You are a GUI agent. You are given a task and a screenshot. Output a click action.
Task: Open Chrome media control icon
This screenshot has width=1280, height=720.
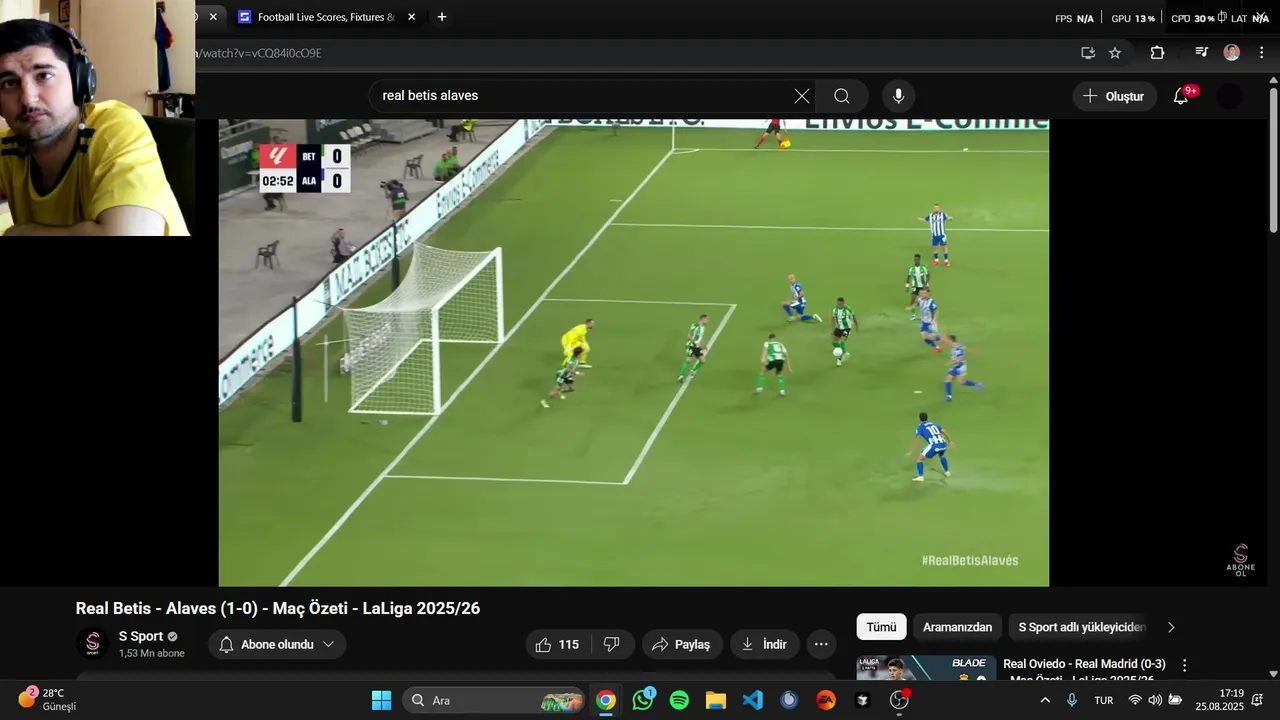[x=1201, y=53]
